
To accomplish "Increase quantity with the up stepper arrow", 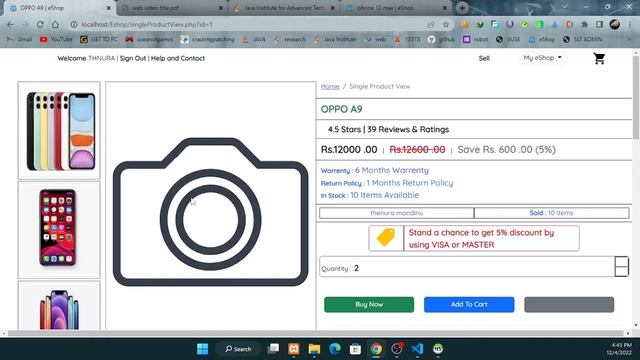I will [x=621, y=262].
